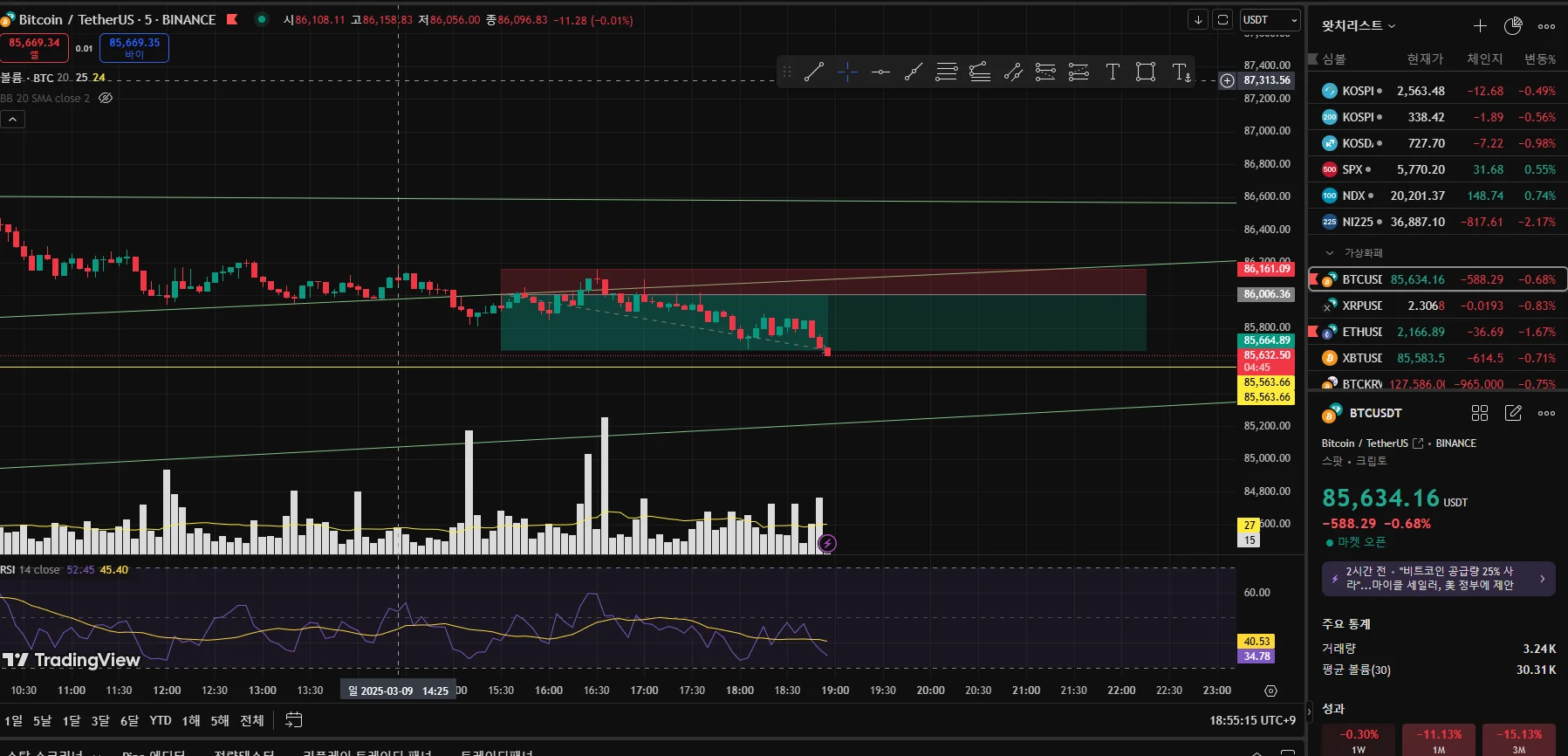Open the go-to-date calendar icon
1568x756 pixels.
(294, 720)
